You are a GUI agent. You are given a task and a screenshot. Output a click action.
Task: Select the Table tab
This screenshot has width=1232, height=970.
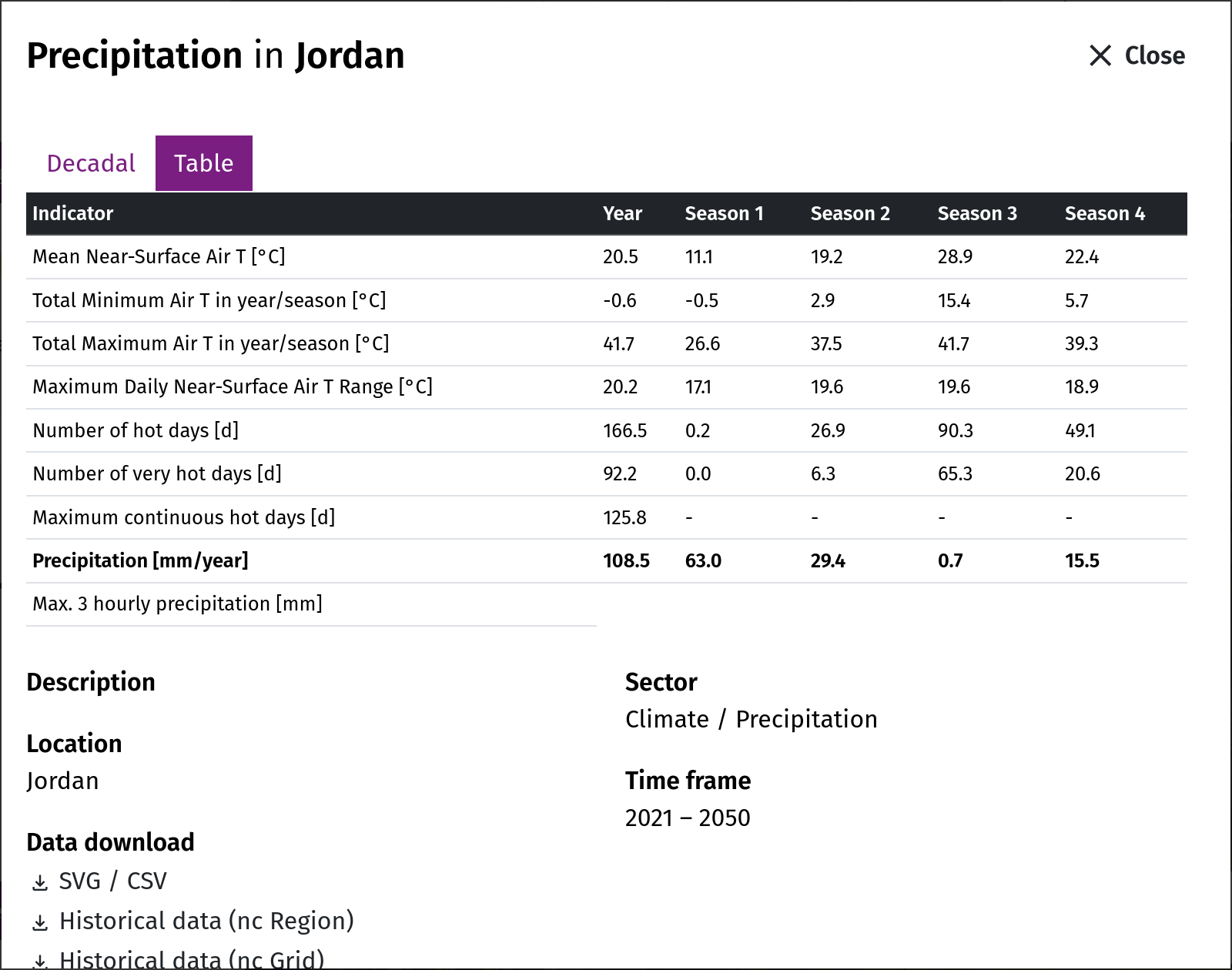click(x=204, y=163)
